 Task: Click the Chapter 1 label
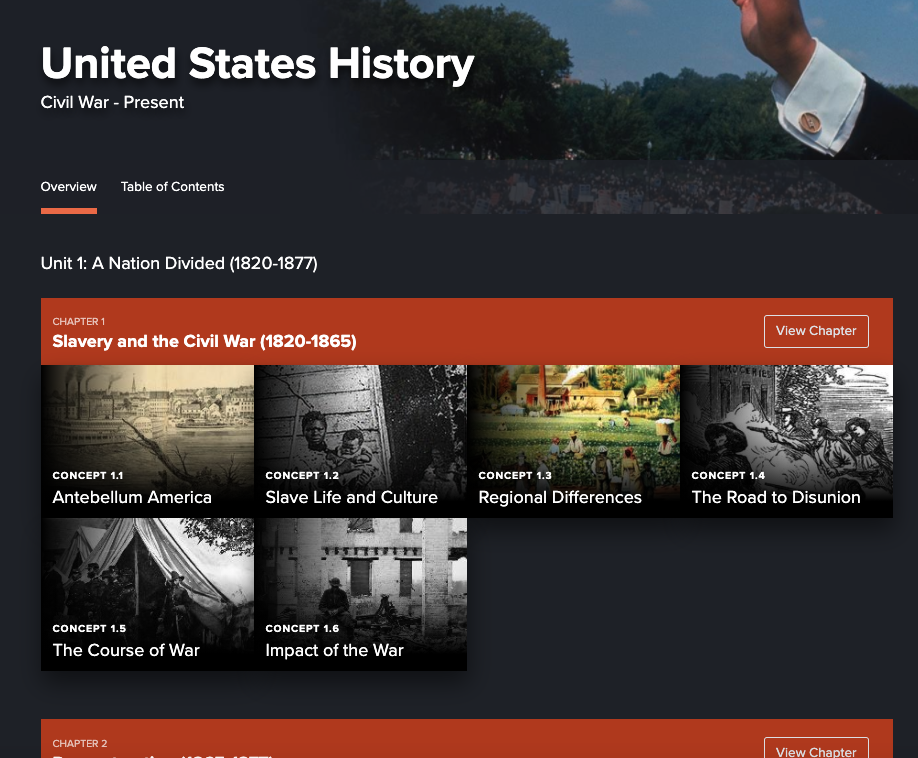78,321
